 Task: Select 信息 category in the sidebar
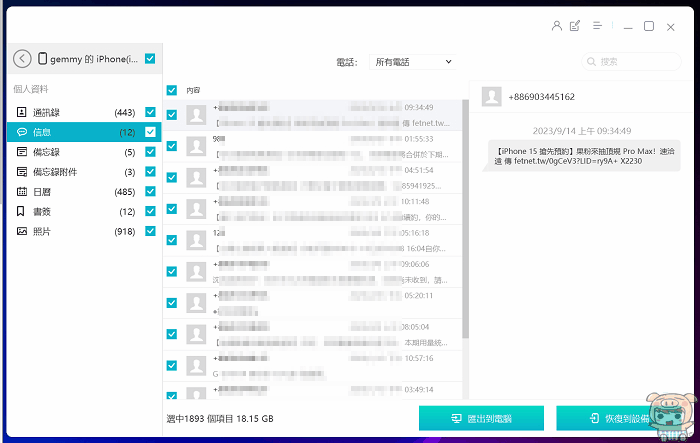click(84, 132)
